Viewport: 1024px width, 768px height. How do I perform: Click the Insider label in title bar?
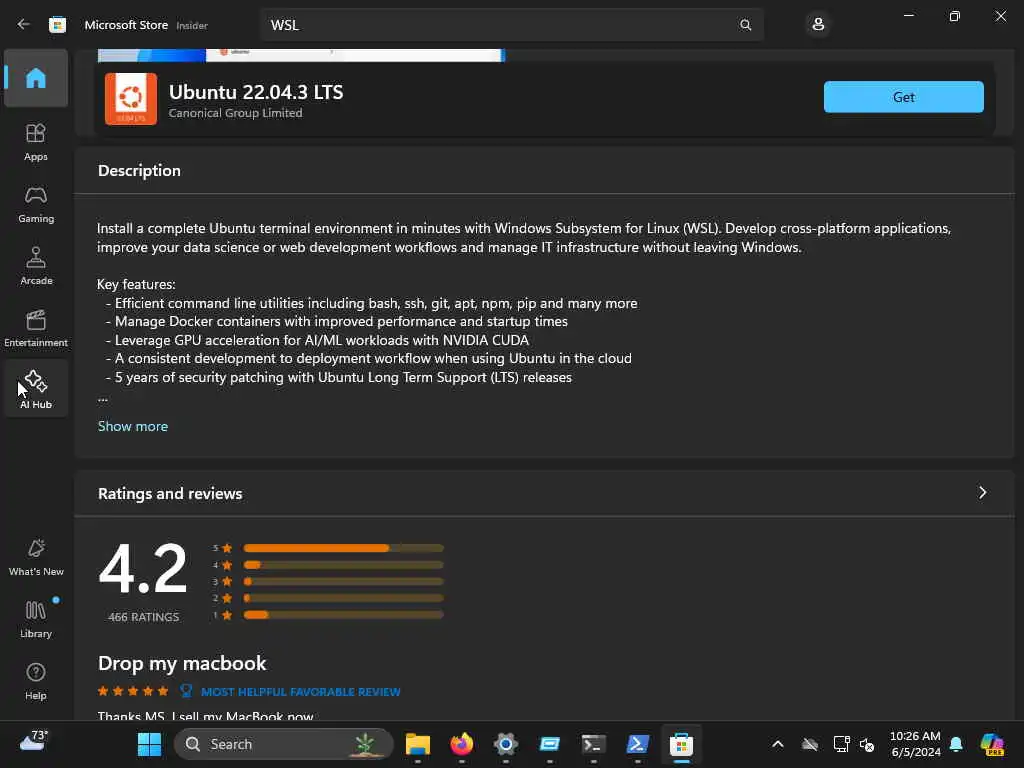click(192, 25)
